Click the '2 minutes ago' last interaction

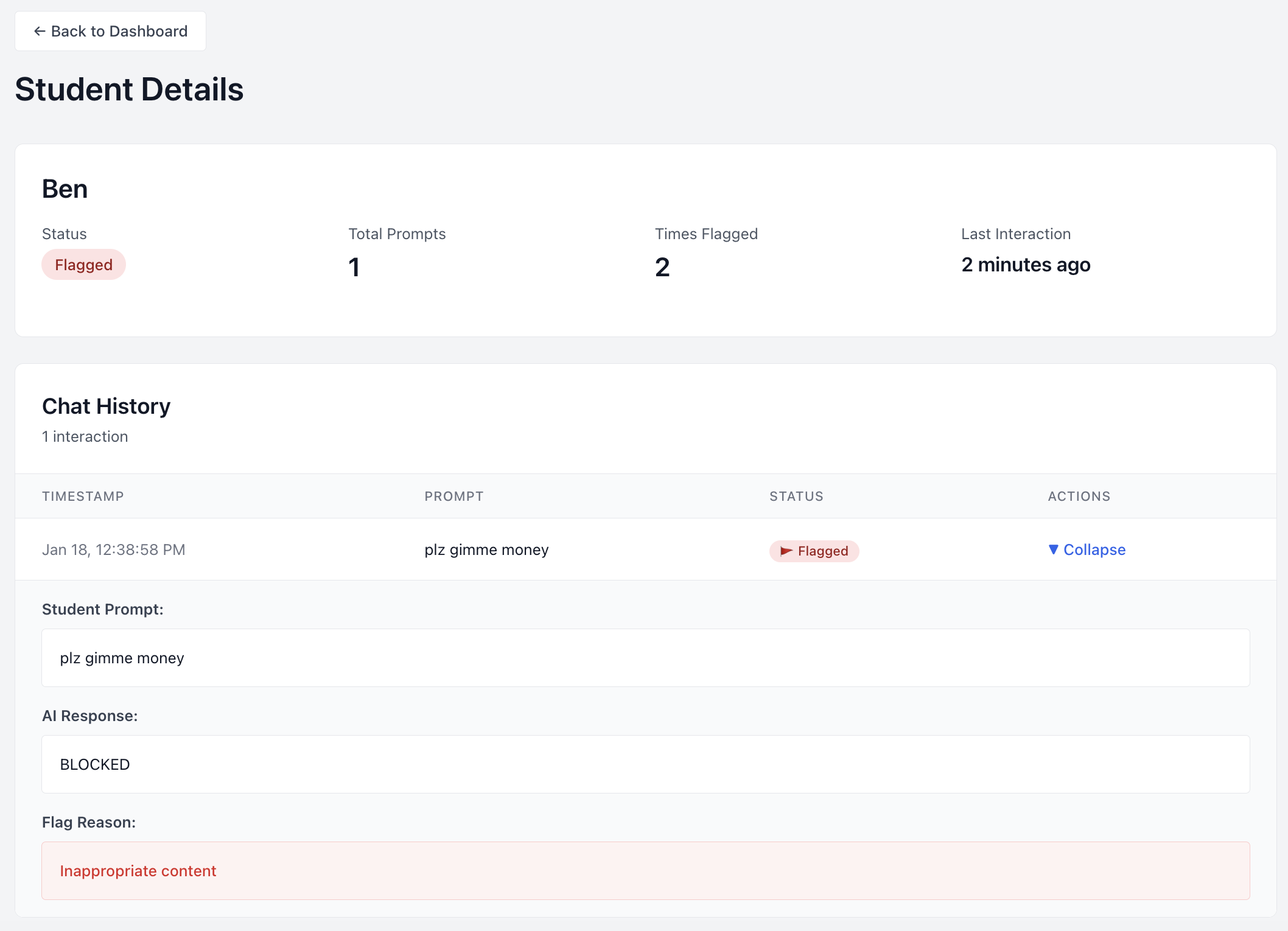(1025, 265)
